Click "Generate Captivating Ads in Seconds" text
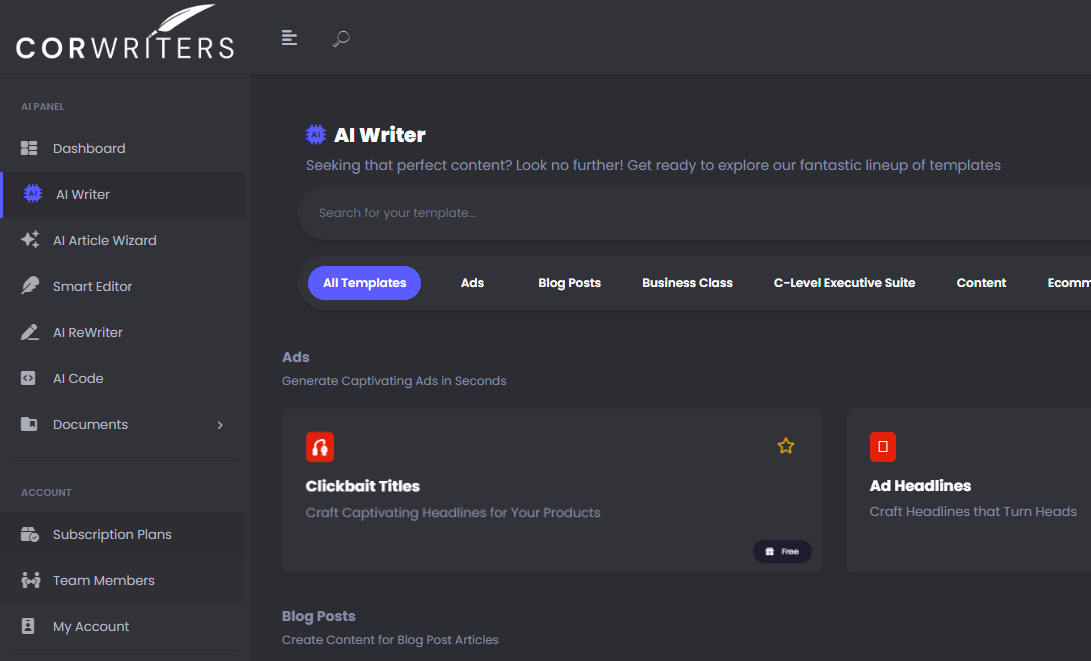Image resolution: width=1091 pixels, height=661 pixels. 394,381
